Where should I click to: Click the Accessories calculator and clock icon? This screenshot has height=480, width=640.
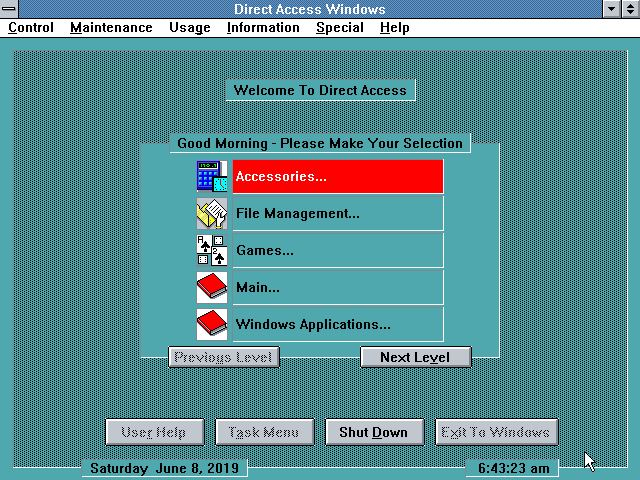tap(212, 176)
